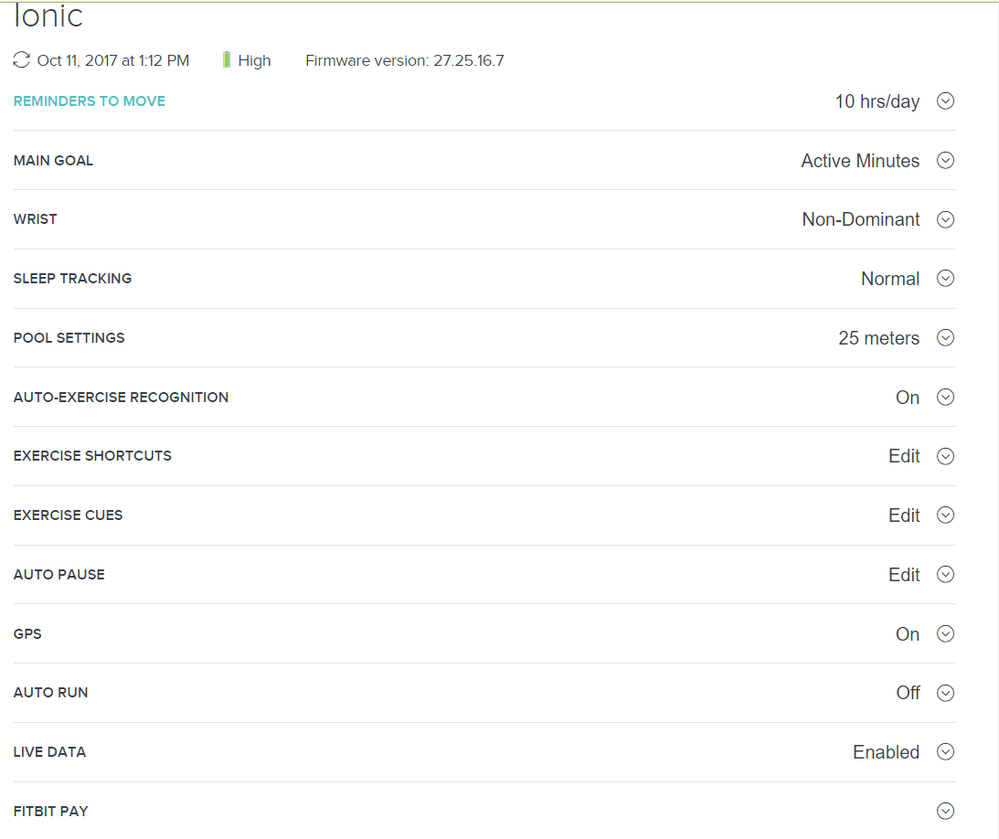Click Edit for Exercise Cues
This screenshot has width=999, height=839.
tap(904, 515)
